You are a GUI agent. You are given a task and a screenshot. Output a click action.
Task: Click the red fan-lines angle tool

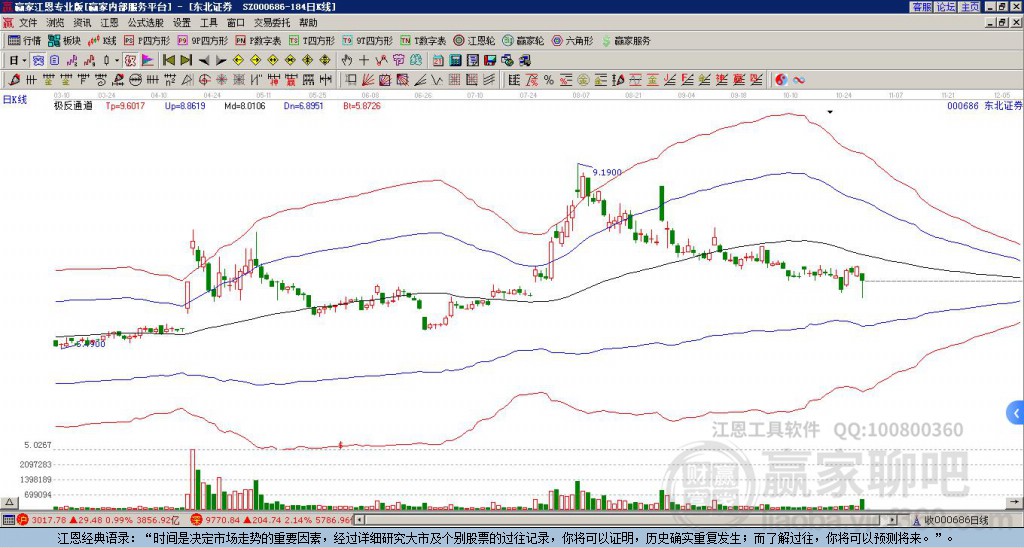[368, 80]
